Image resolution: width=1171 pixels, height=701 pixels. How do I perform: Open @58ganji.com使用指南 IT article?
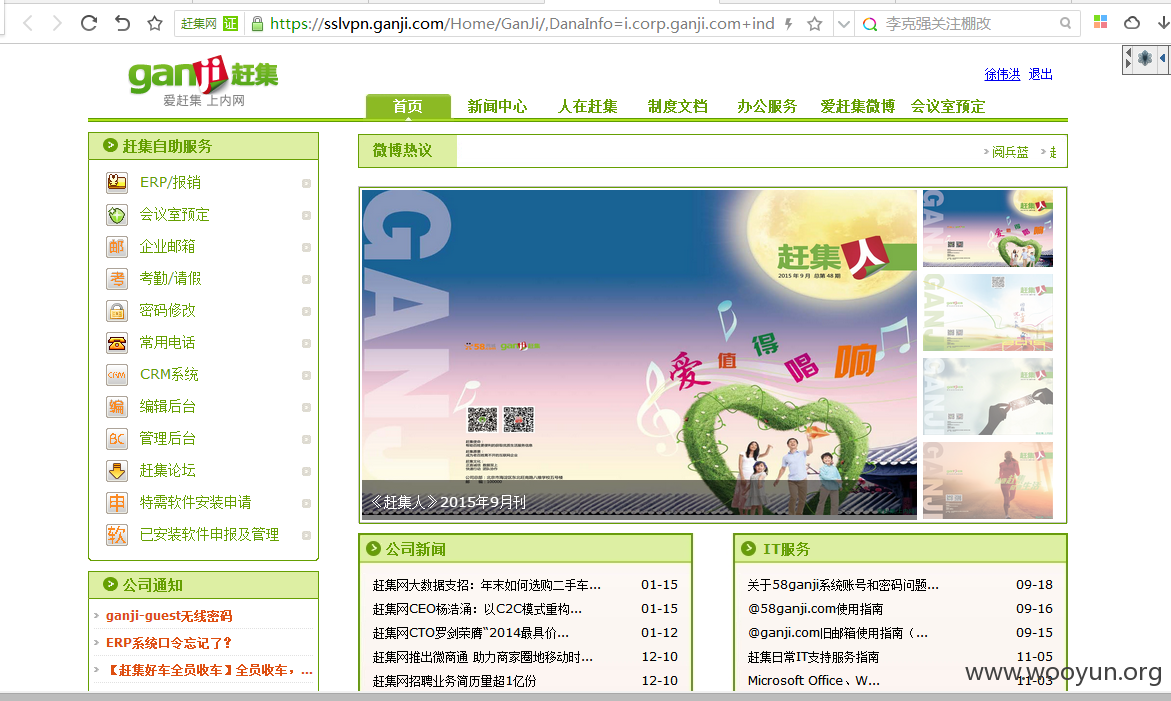point(816,609)
